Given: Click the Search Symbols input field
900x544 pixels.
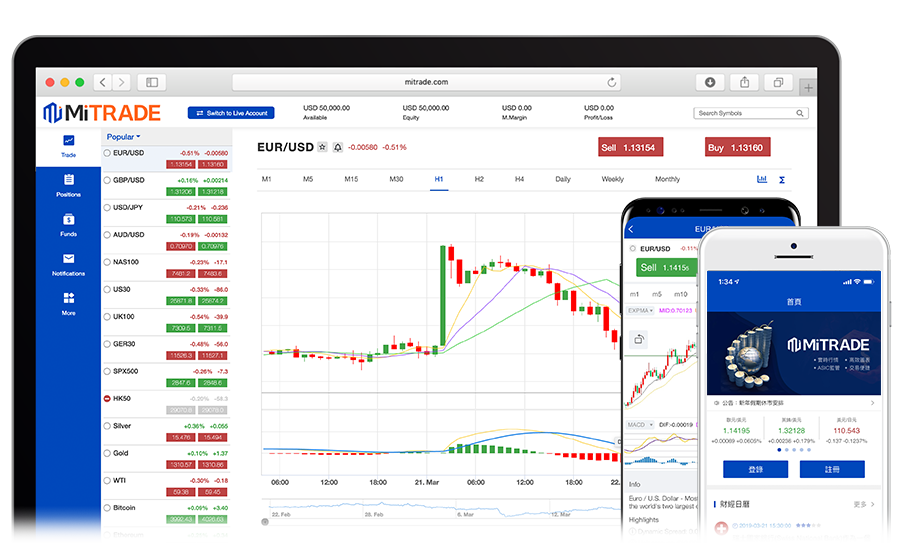Looking at the screenshot, I should click(x=750, y=113).
